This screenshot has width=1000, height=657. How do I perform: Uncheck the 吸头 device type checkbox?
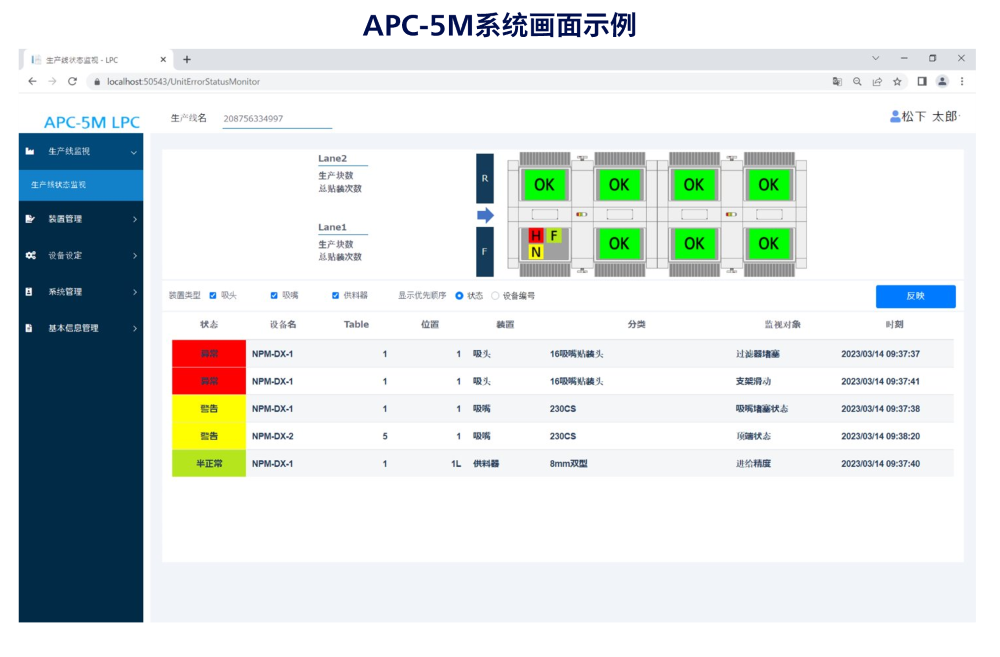[213, 295]
